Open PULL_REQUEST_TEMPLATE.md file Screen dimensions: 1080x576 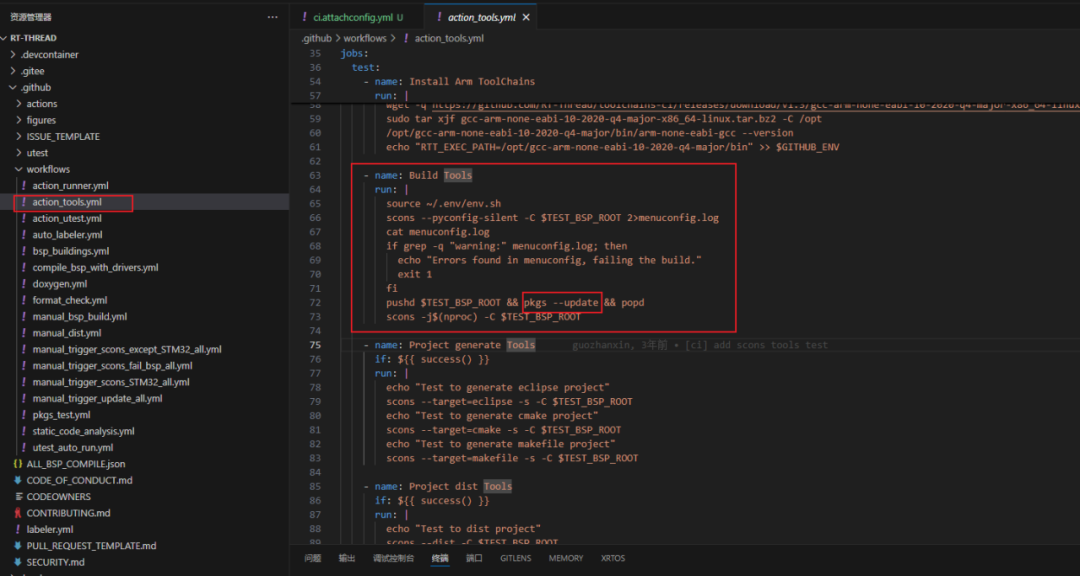pos(91,546)
